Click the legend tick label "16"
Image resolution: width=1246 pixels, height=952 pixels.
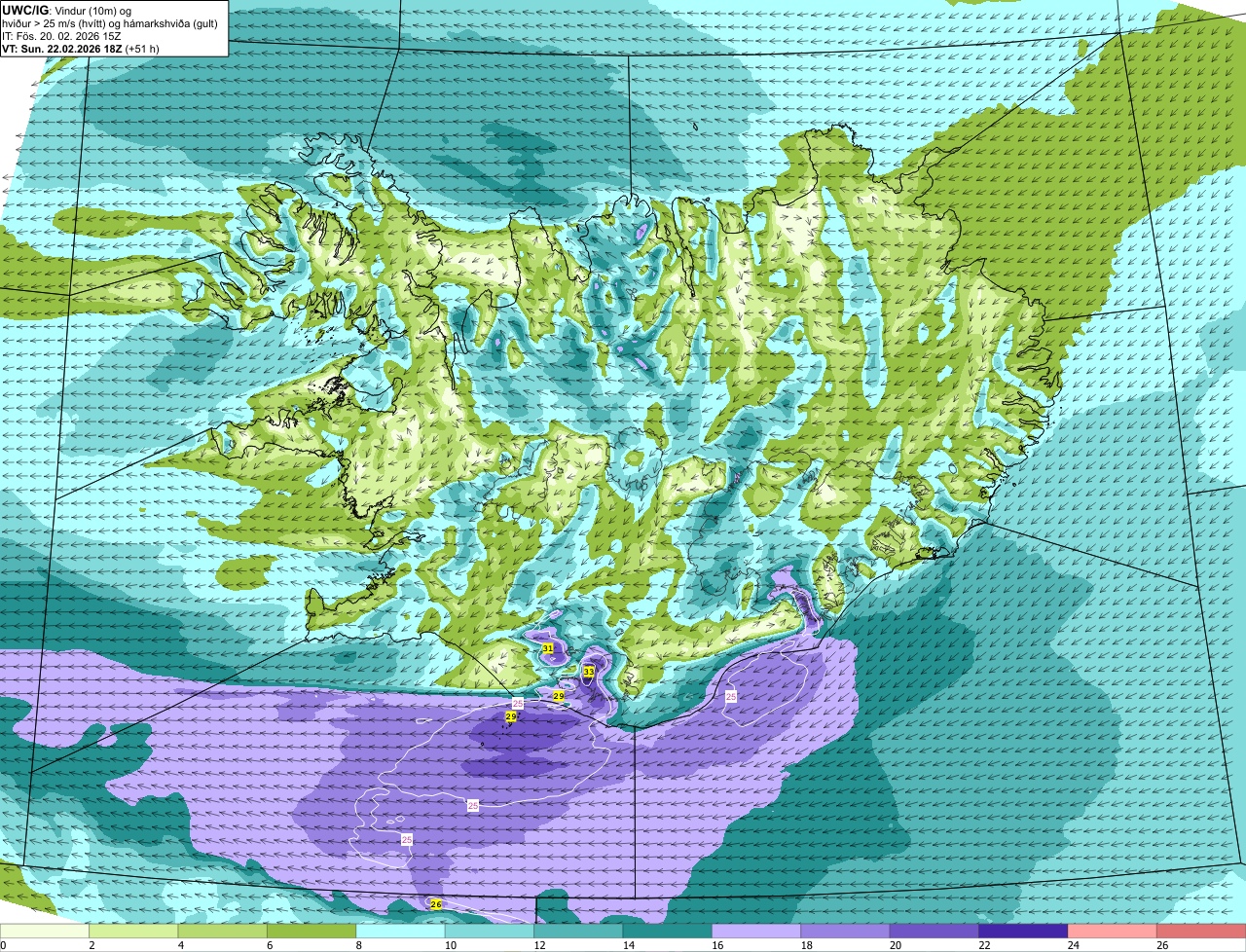coord(716,945)
